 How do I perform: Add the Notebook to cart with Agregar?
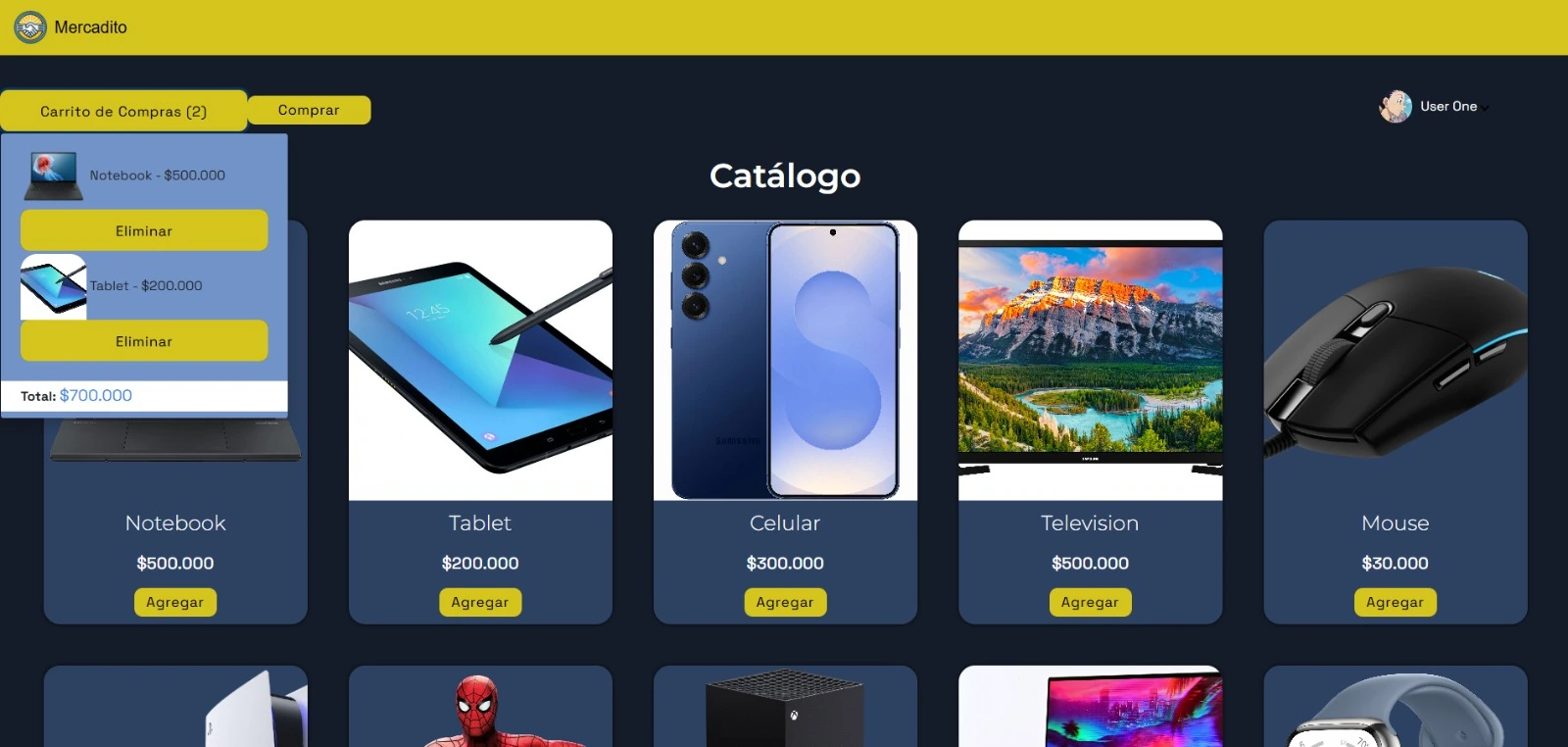point(175,602)
